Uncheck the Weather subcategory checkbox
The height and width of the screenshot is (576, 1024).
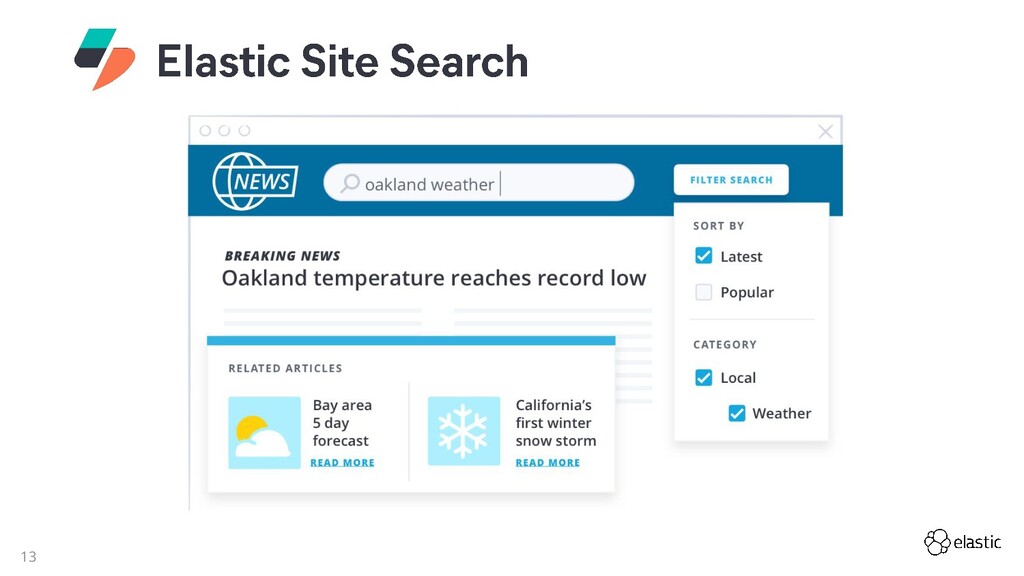737,413
